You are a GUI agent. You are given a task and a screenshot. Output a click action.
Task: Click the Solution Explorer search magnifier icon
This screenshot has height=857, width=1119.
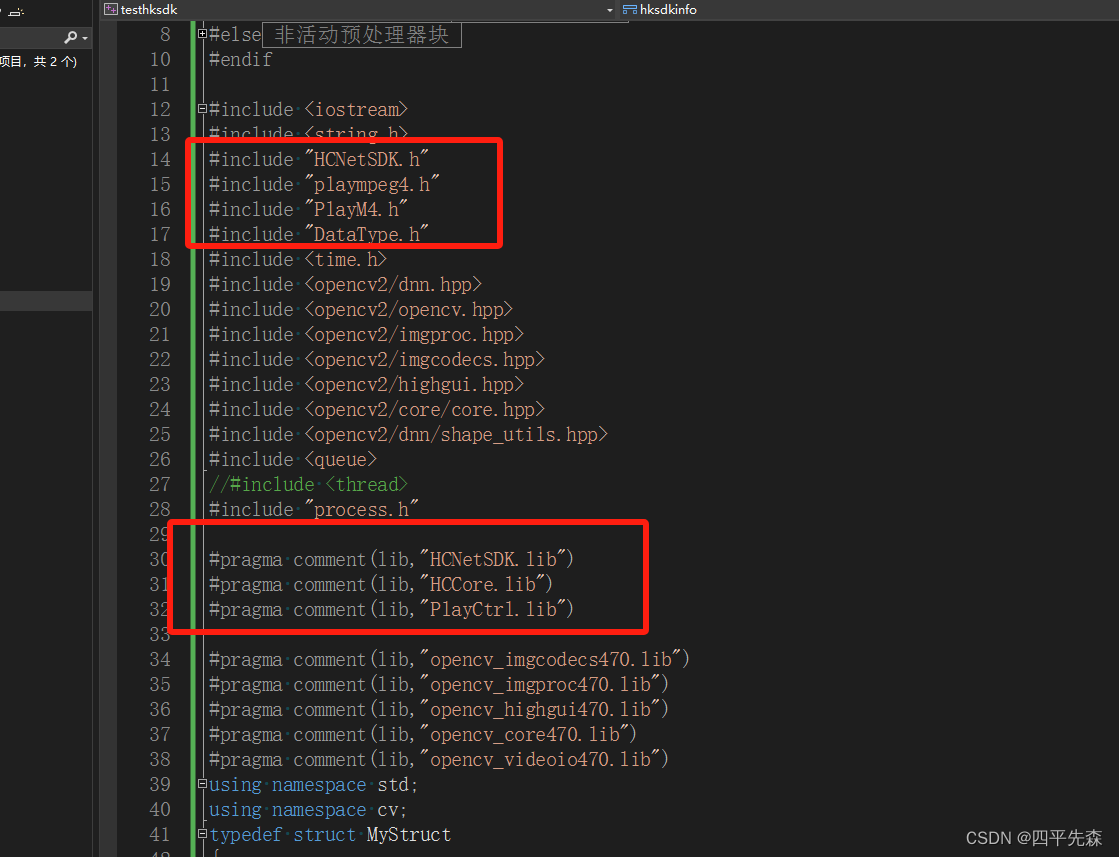coord(70,37)
